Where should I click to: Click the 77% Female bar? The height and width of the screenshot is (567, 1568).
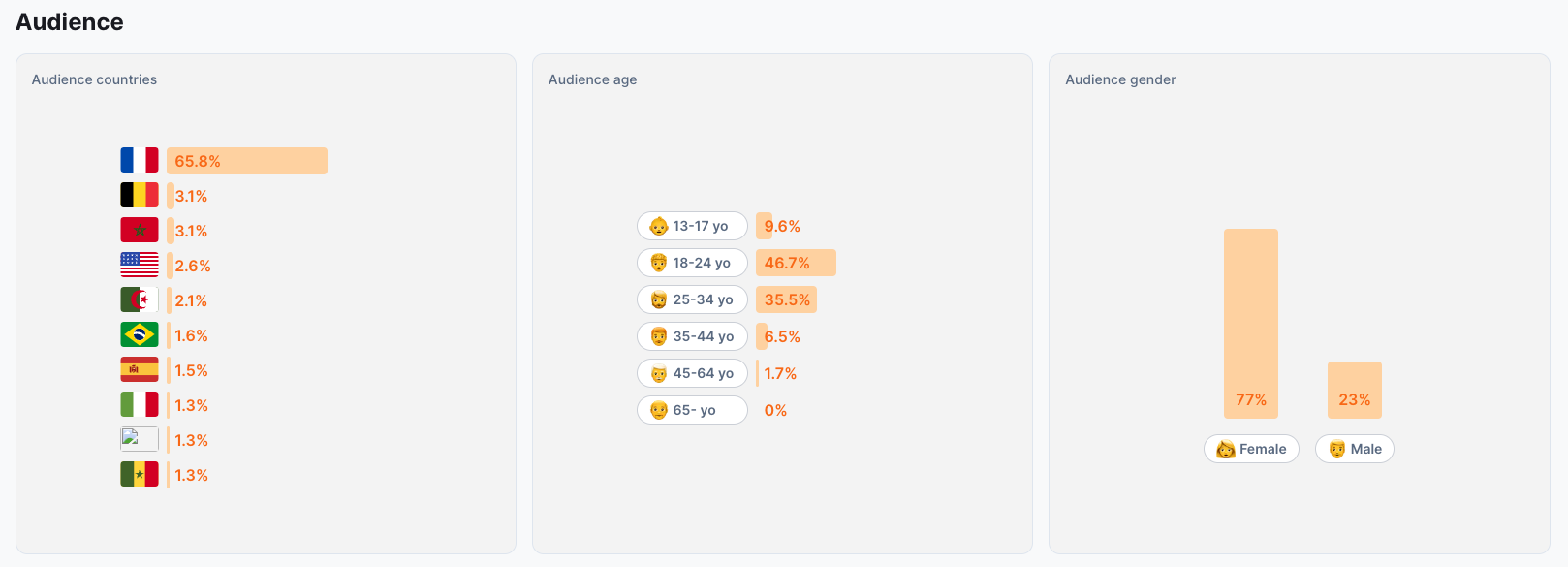pos(1251,323)
